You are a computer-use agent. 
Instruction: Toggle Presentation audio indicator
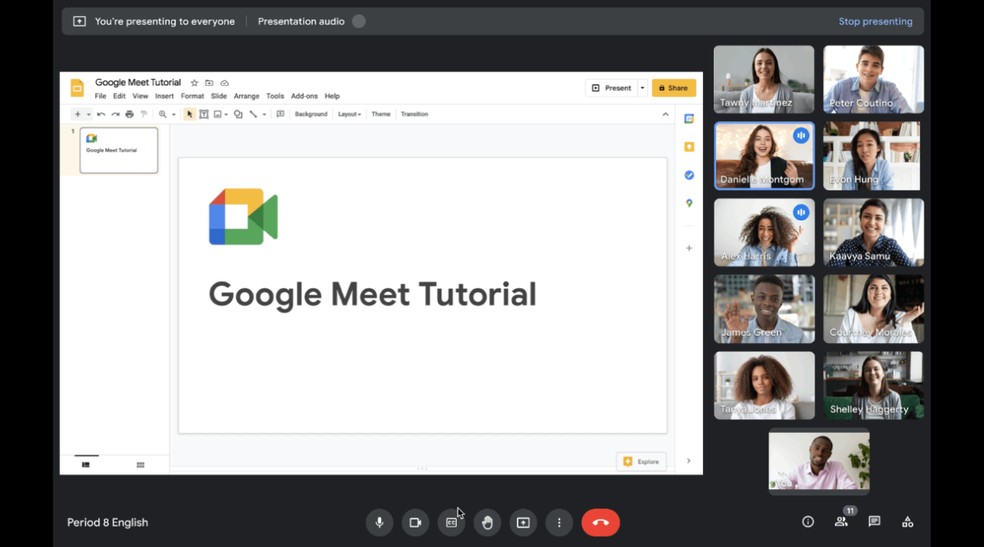point(359,21)
